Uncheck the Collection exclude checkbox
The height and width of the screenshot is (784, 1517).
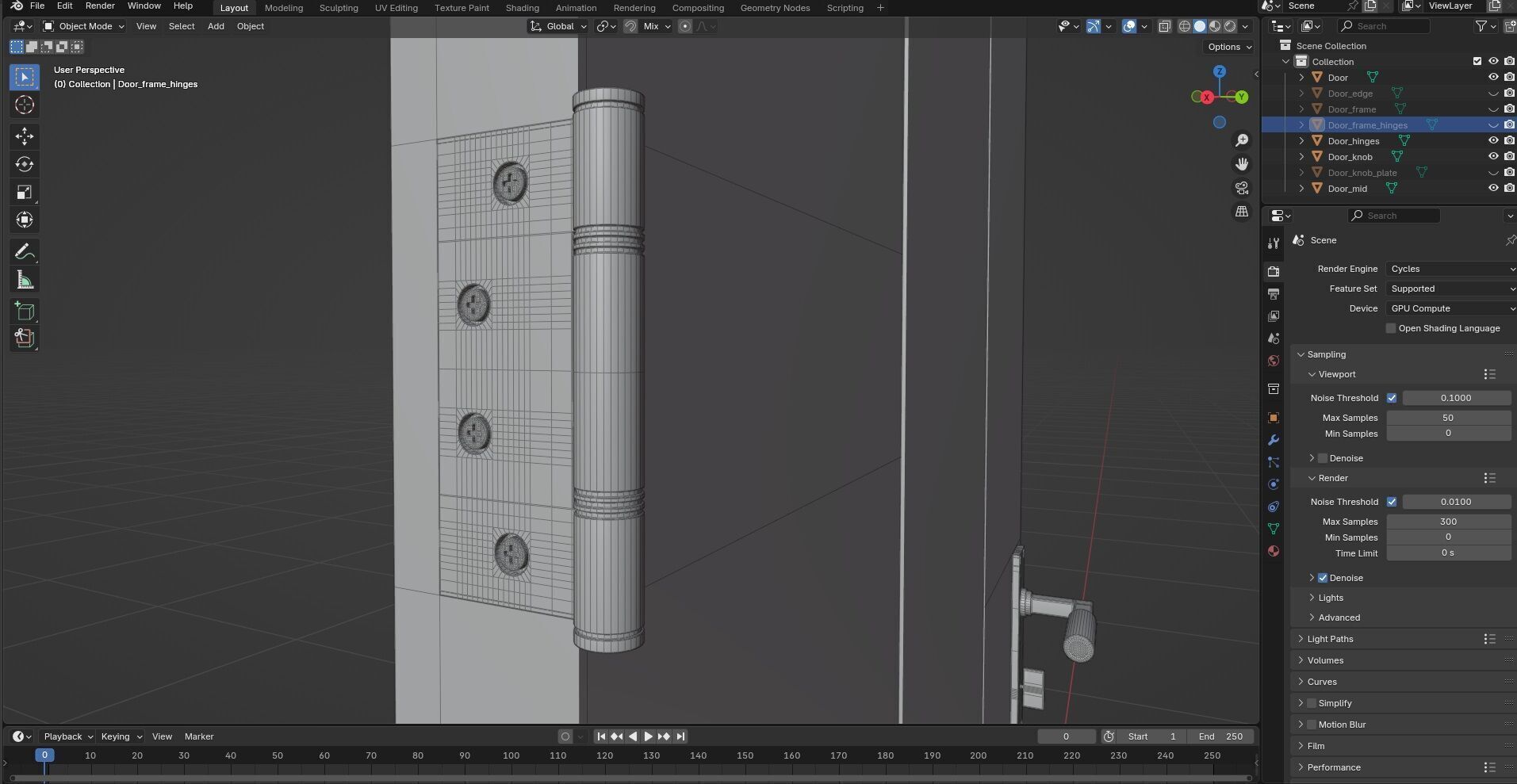[1477, 61]
